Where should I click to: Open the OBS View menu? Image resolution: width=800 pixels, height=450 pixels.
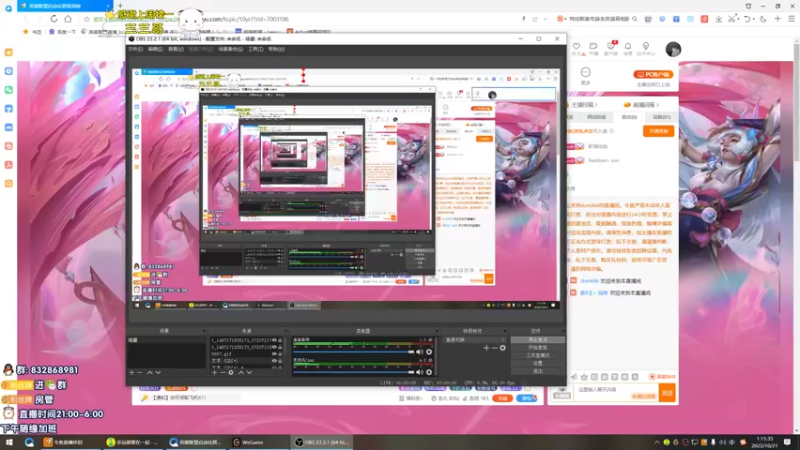176,49
